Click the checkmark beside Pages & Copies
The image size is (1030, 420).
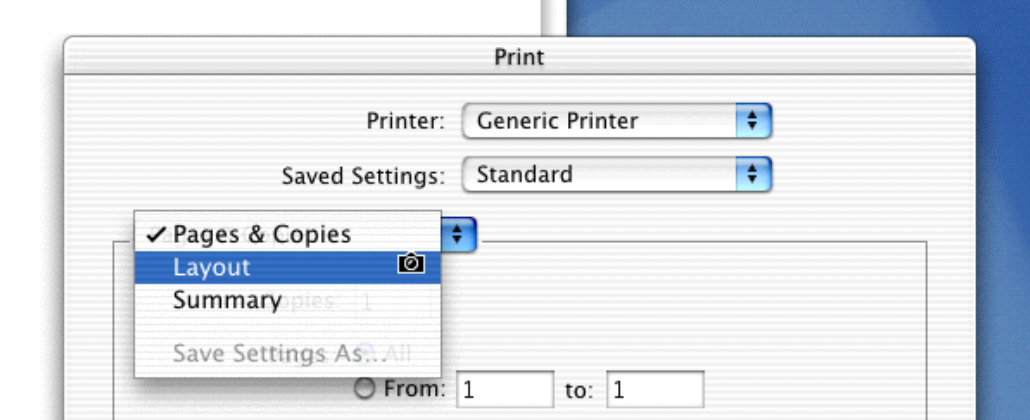tap(155, 234)
